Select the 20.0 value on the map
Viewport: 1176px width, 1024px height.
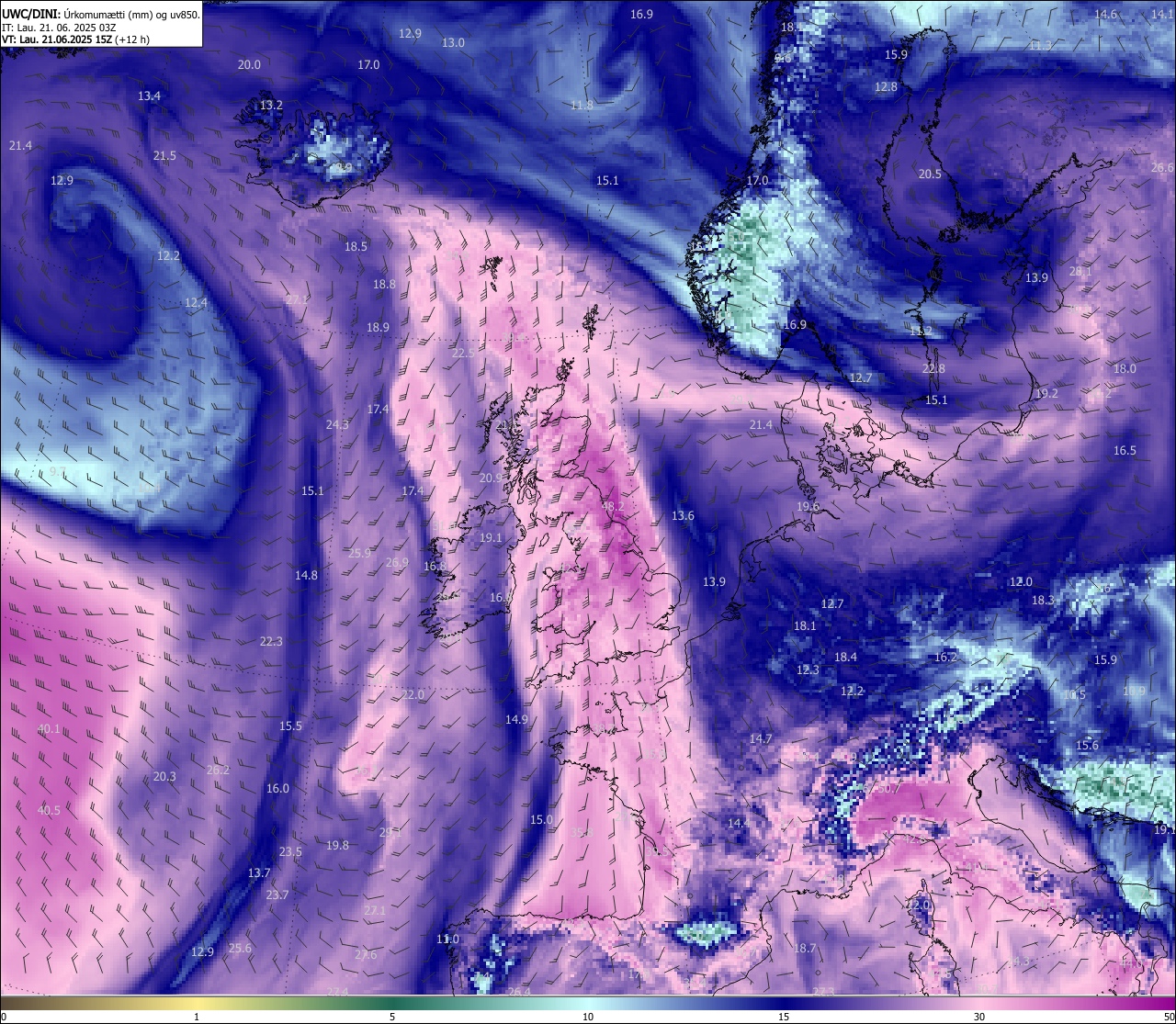point(249,64)
